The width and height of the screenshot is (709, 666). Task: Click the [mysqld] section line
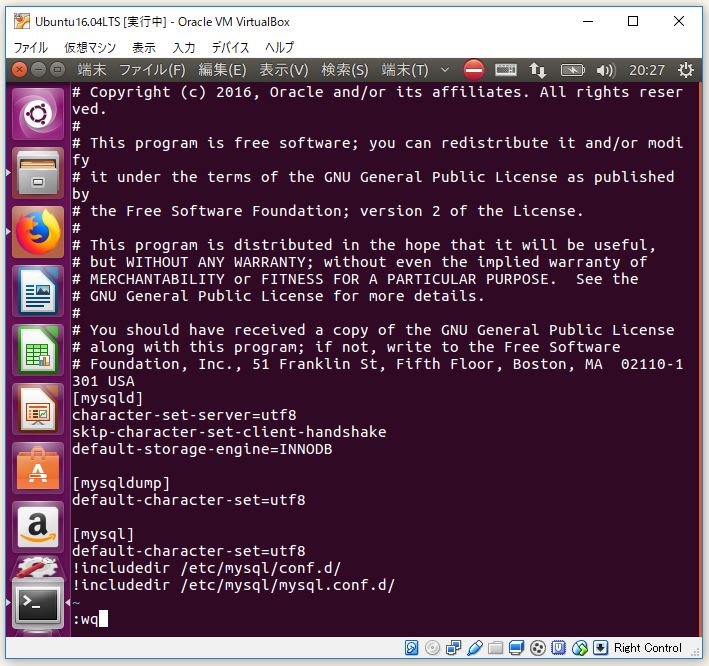coord(108,398)
